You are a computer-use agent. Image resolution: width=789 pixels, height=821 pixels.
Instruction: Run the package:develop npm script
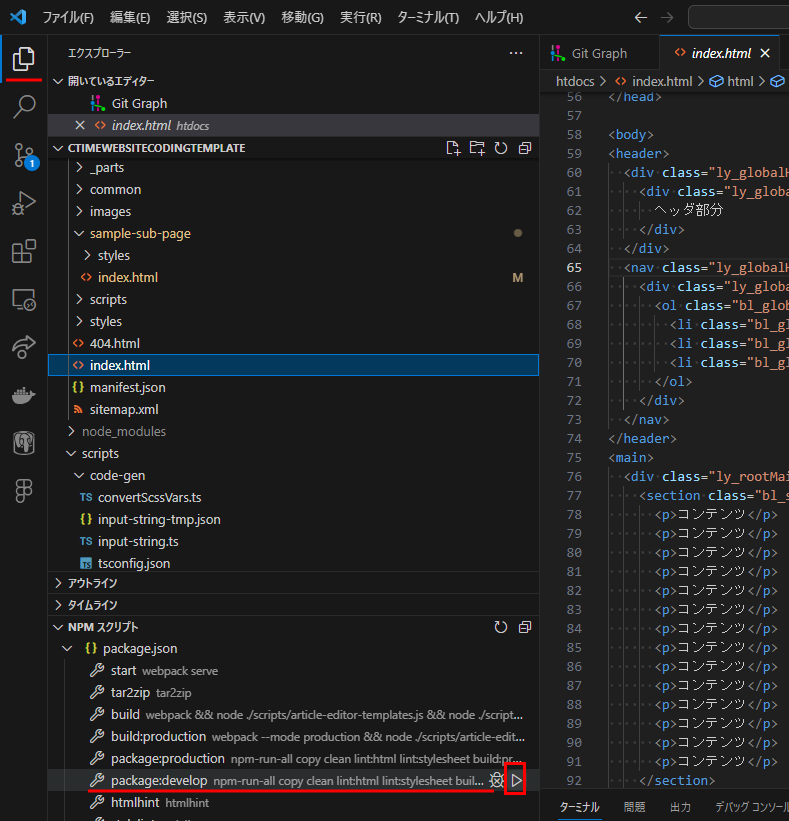tap(516, 781)
